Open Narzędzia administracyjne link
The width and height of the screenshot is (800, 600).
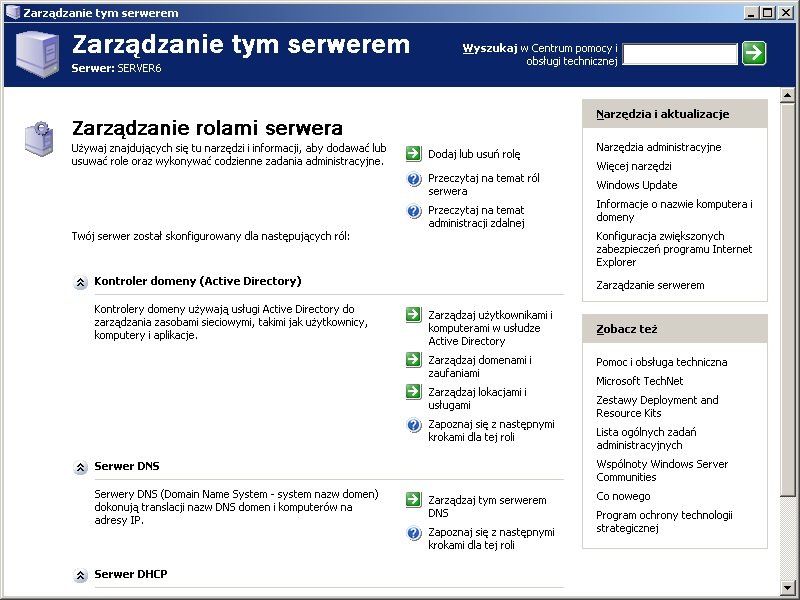coord(659,147)
